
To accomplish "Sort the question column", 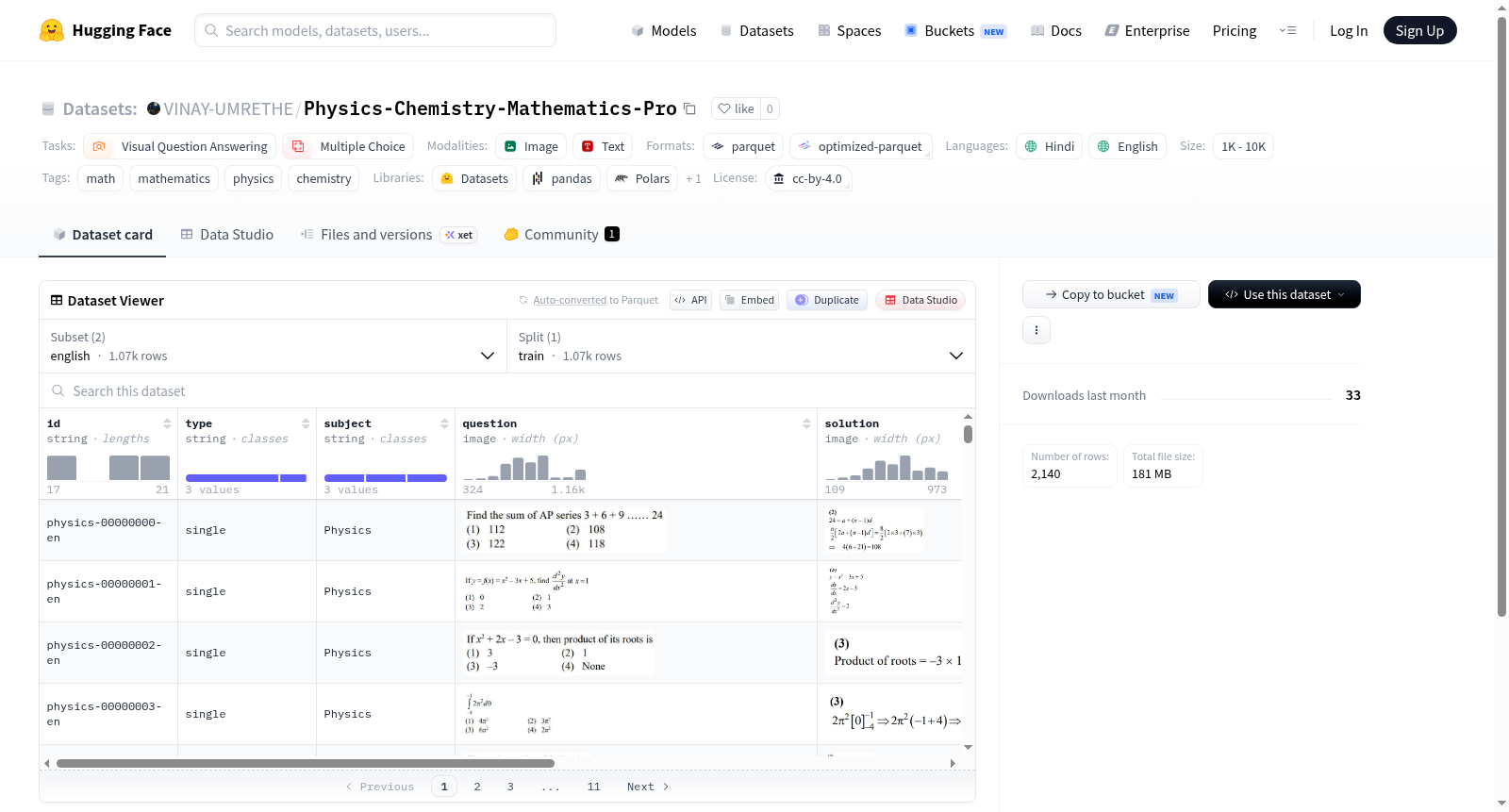I will 806,423.
